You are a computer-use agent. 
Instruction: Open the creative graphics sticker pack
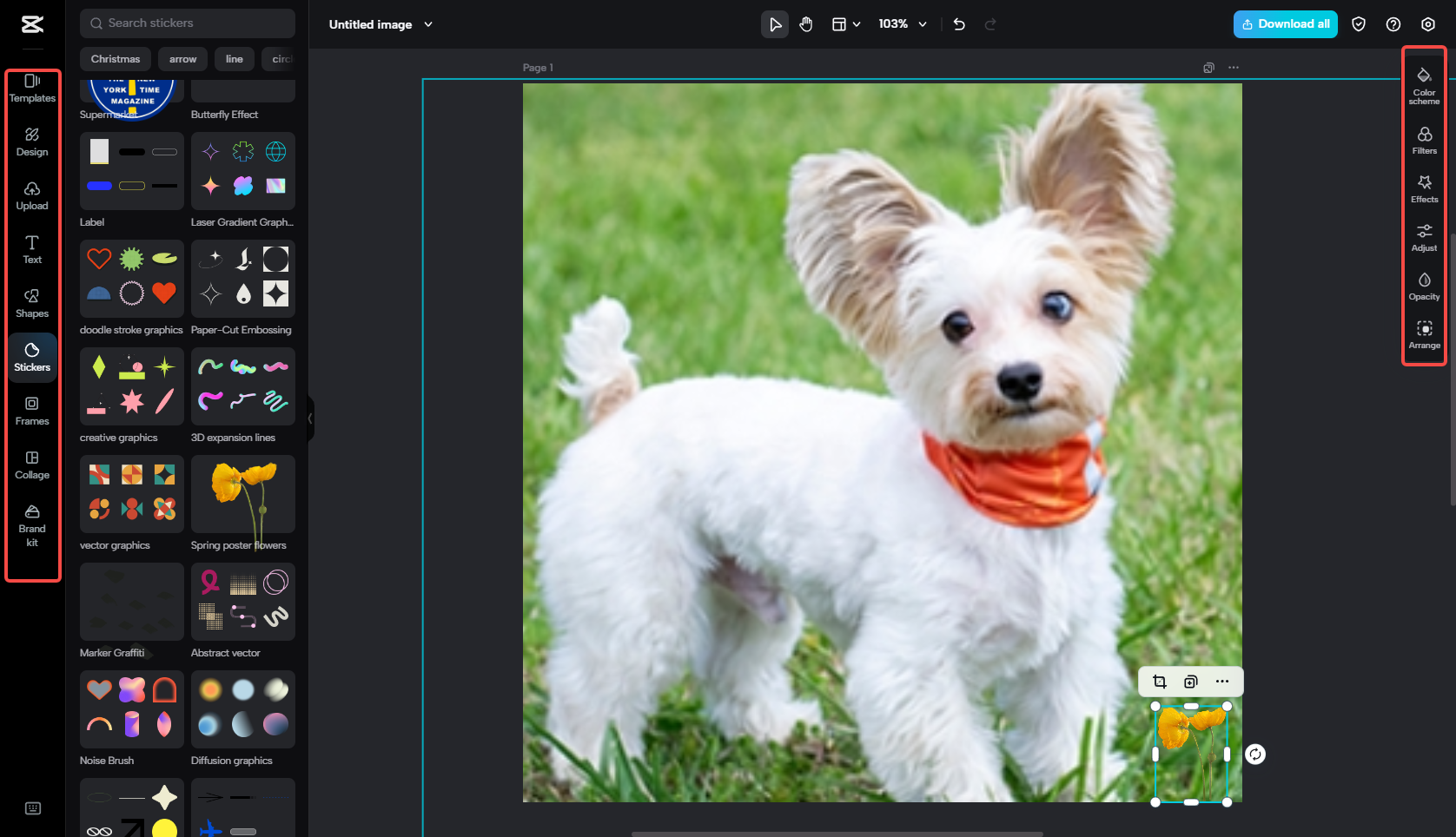[x=132, y=386]
